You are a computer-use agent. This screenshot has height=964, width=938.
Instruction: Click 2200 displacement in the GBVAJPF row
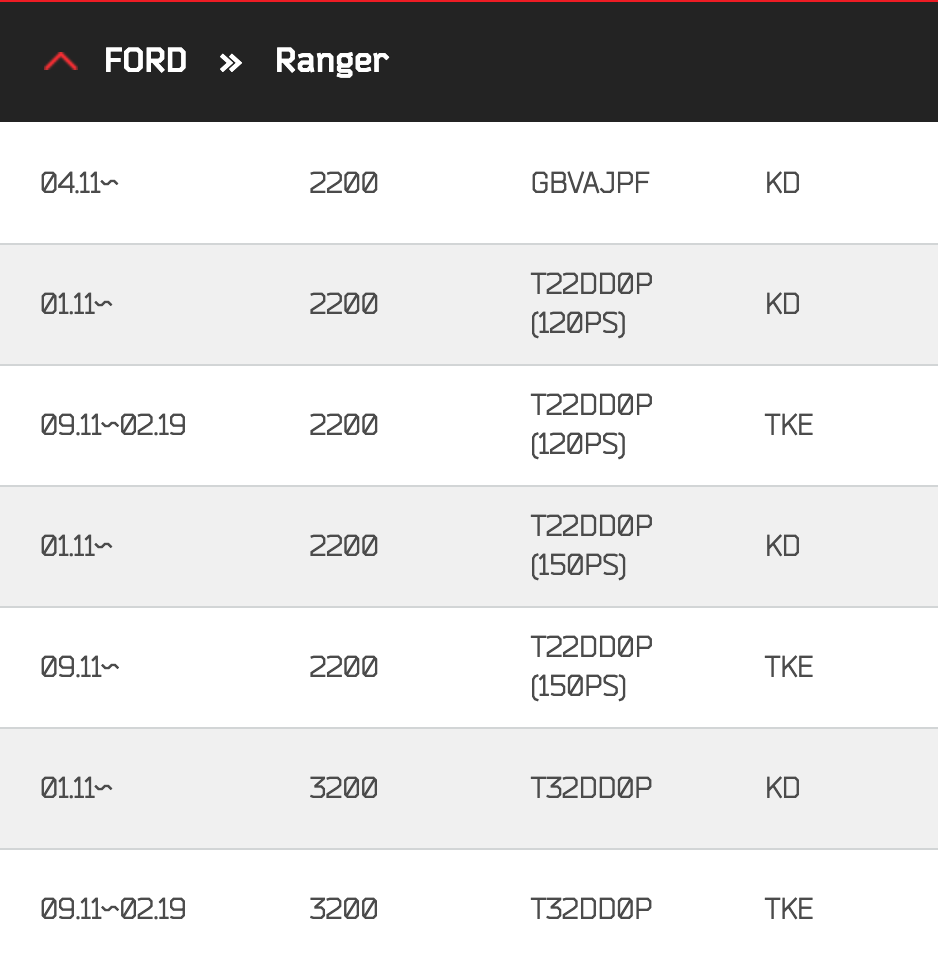coord(344,183)
